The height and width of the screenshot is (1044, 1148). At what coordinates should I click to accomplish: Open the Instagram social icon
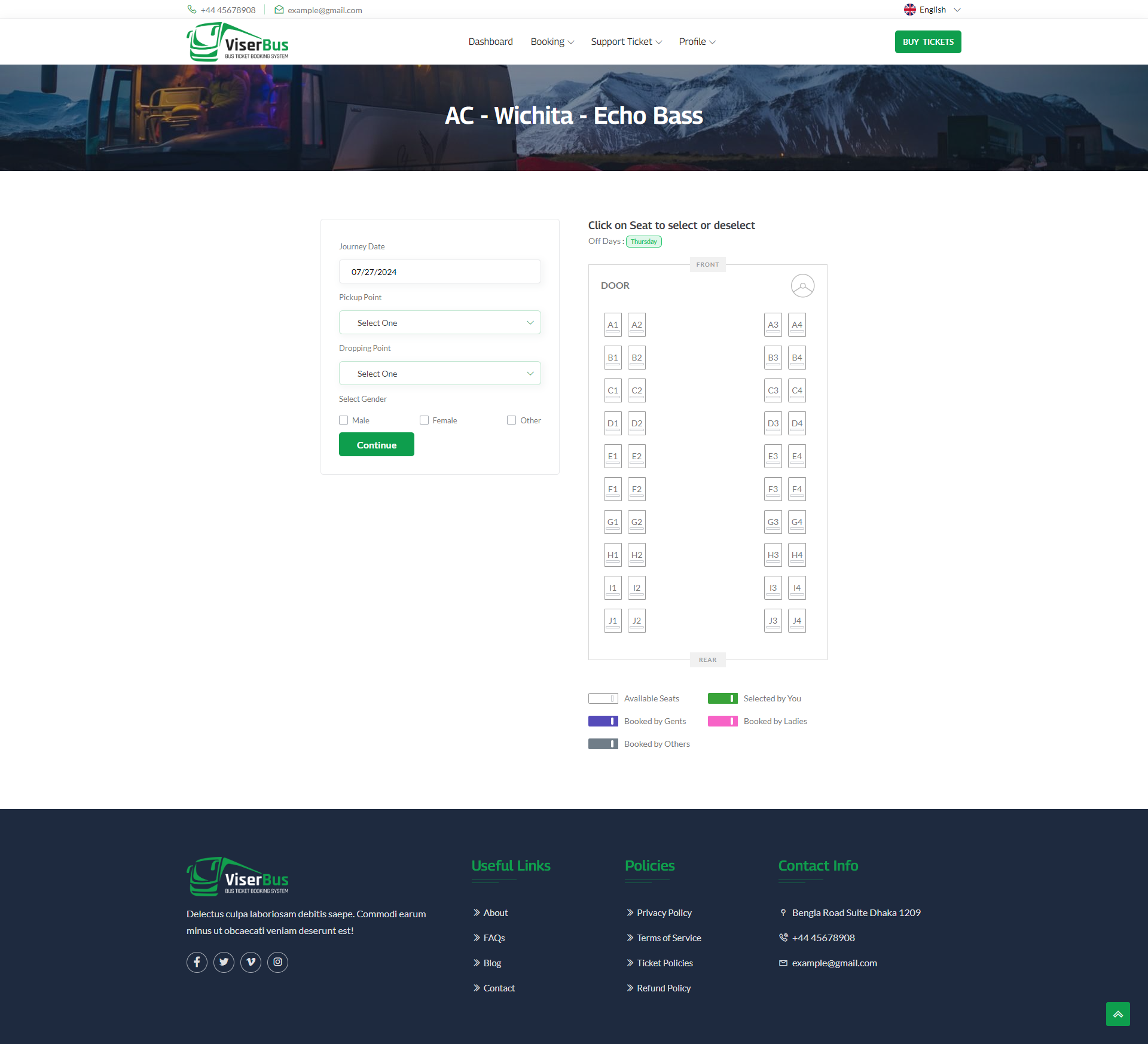click(277, 962)
